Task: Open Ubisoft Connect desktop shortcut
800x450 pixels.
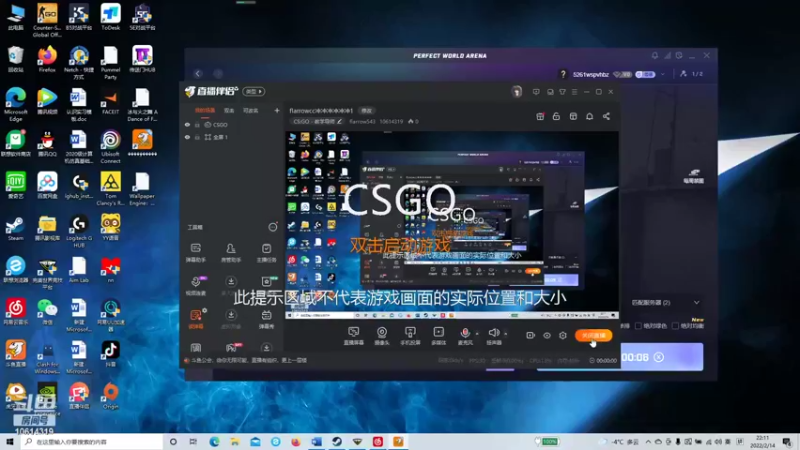Action: point(110,147)
